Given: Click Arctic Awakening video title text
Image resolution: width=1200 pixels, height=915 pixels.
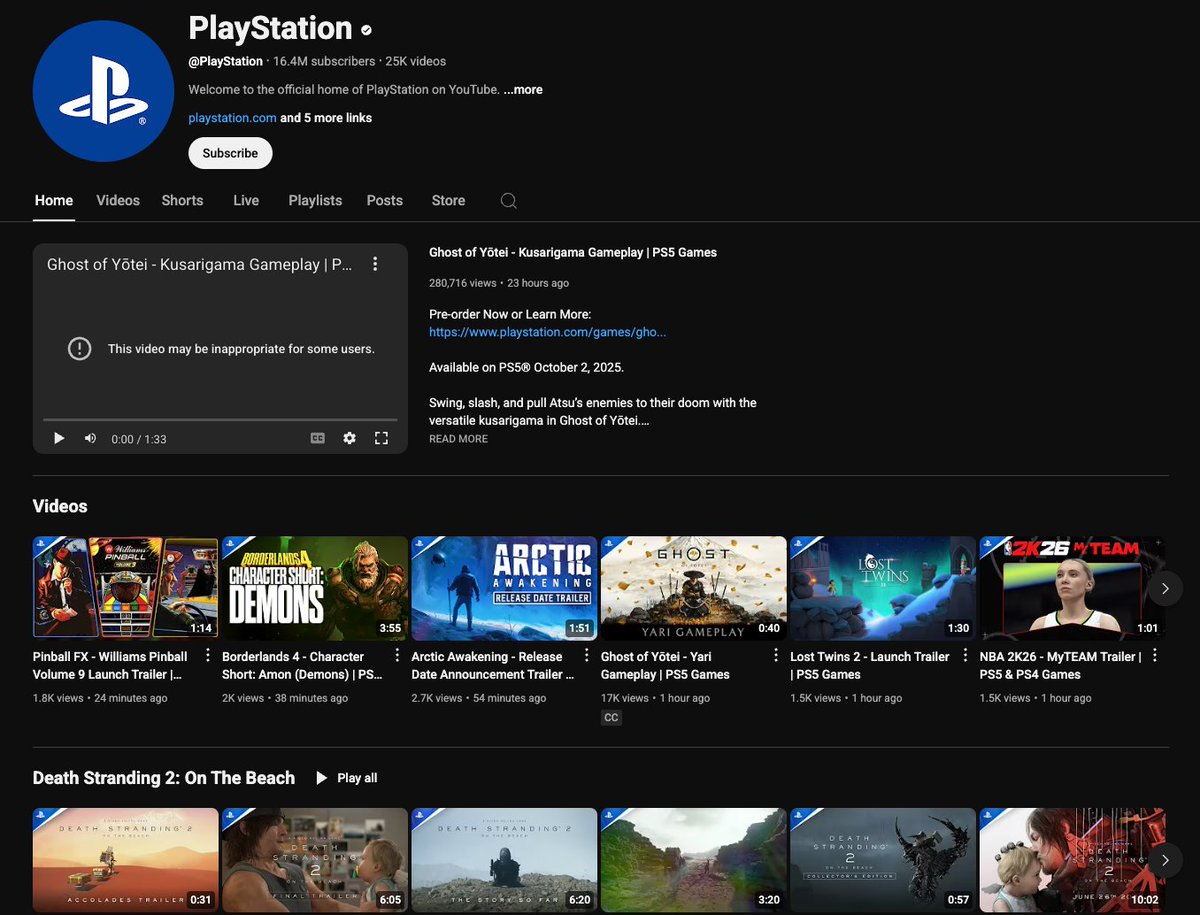Looking at the screenshot, I should pos(493,665).
